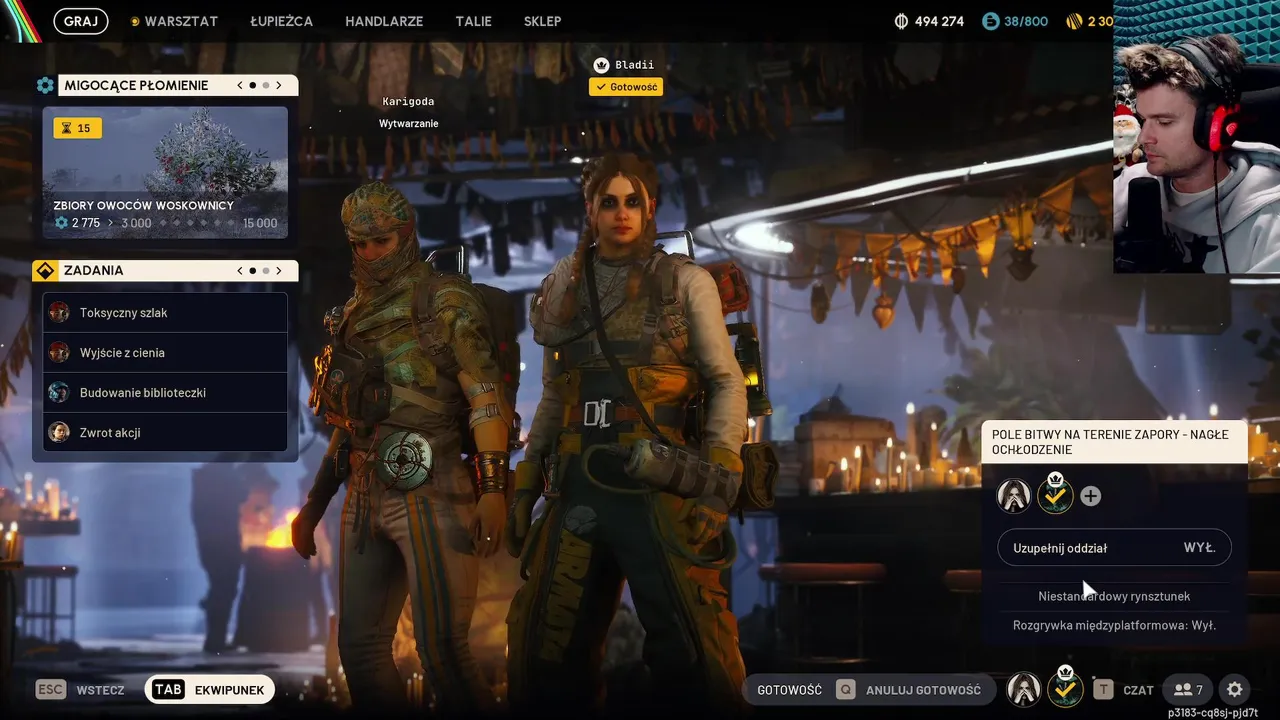The width and height of the screenshot is (1280, 720).
Task: Show next Zadania page
Action: [279, 271]
